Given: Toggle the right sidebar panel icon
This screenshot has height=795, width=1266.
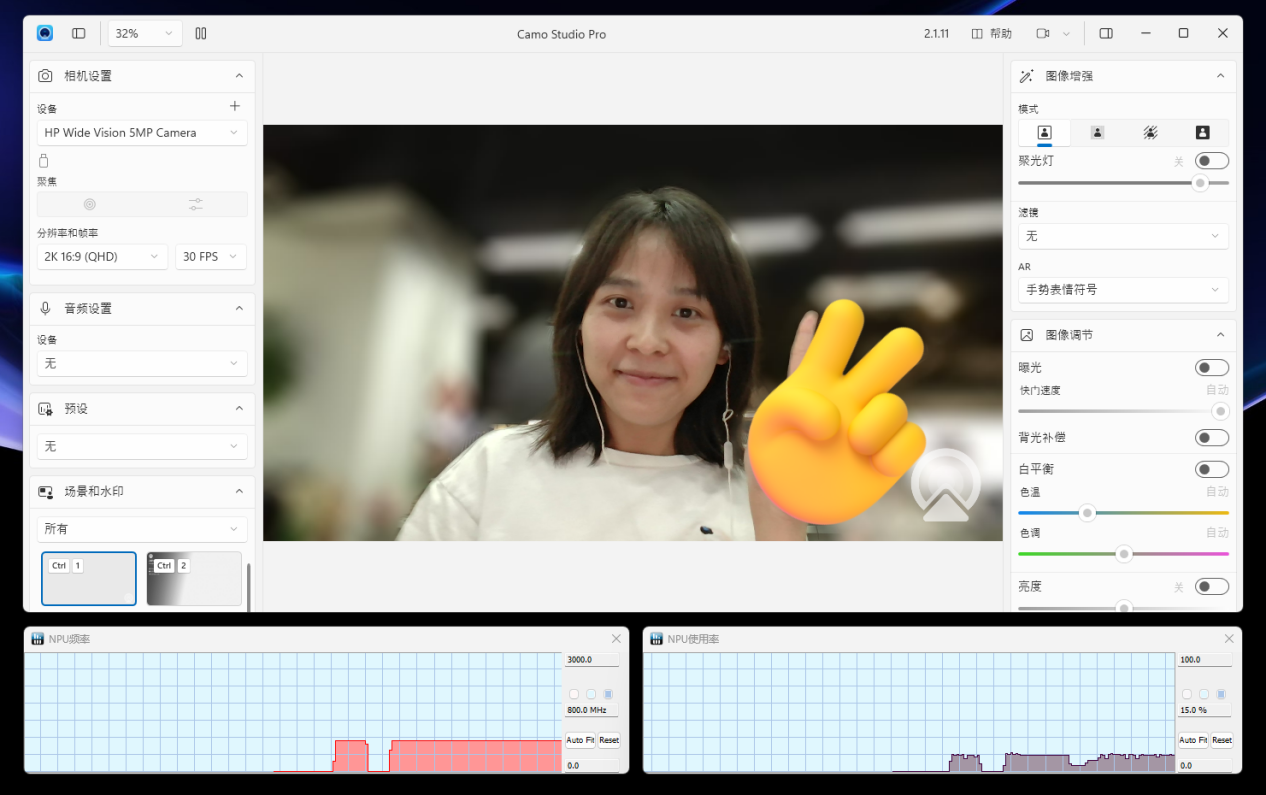Looking at the screenshot, I should pyautogui.click(x=1106, y=33).
